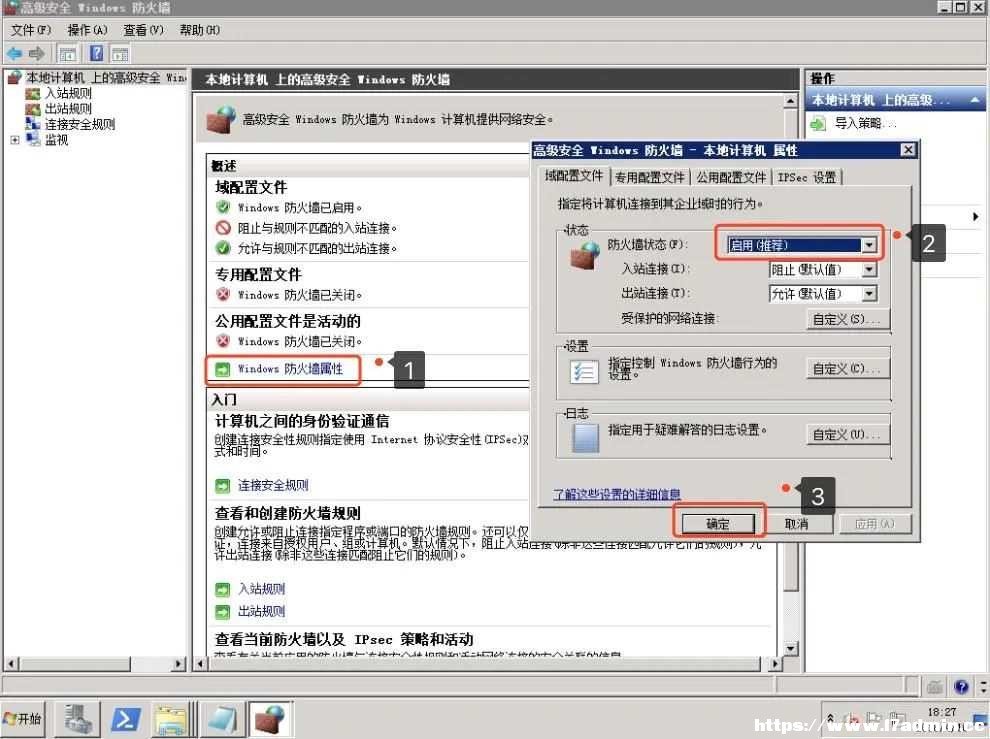The width and height of the screenshot is (990, 739).
Task: Click the blue help icon in status corner
Action: coord(961,687)
